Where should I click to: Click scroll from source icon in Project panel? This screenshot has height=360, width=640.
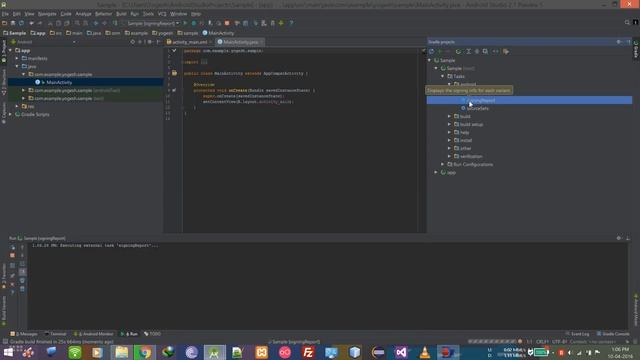click(x=133, y=42)
